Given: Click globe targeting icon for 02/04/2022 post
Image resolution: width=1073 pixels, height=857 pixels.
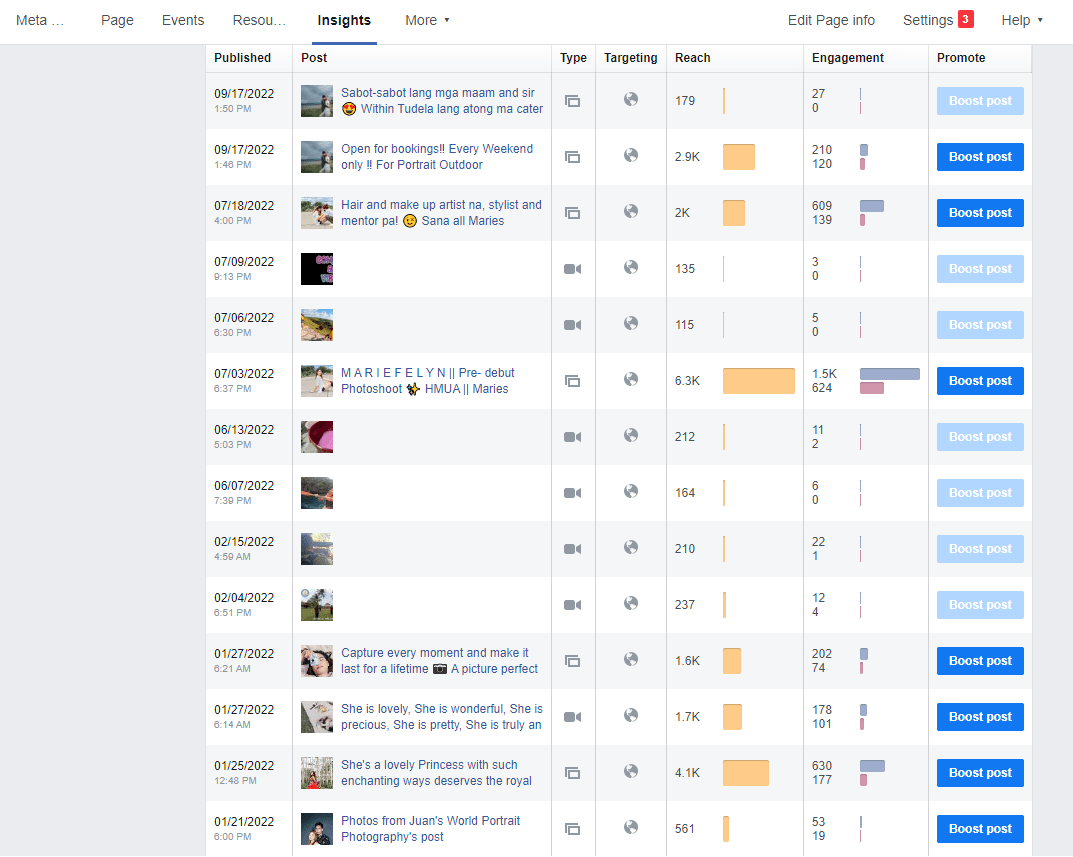Looking at the screenshot, I should pos(631,603).
